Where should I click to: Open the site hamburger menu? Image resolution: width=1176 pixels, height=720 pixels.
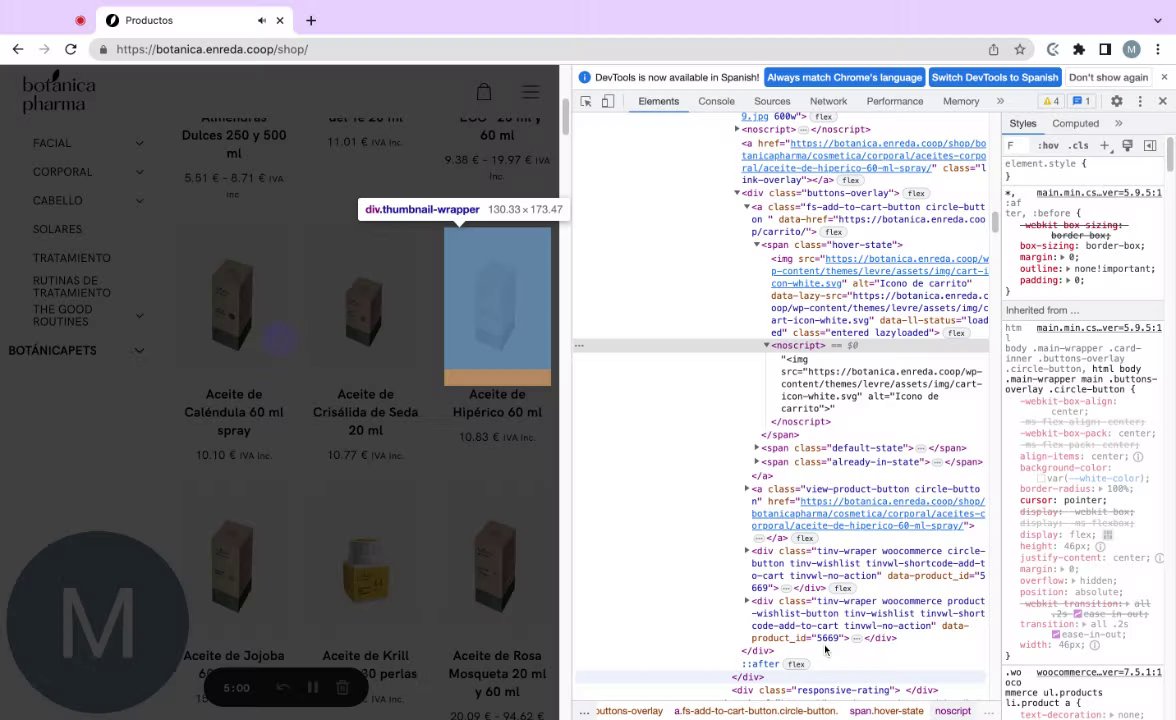pyautogui.click(x=530, y=92)
